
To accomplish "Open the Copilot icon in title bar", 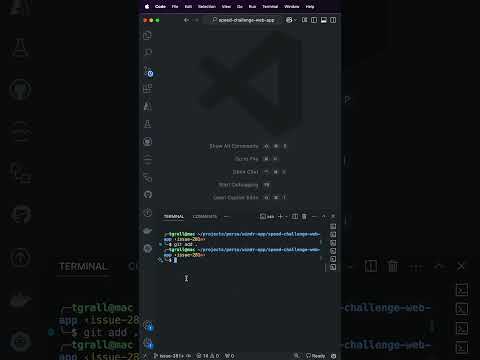I will pyautogui.click(x=289, y=20).
